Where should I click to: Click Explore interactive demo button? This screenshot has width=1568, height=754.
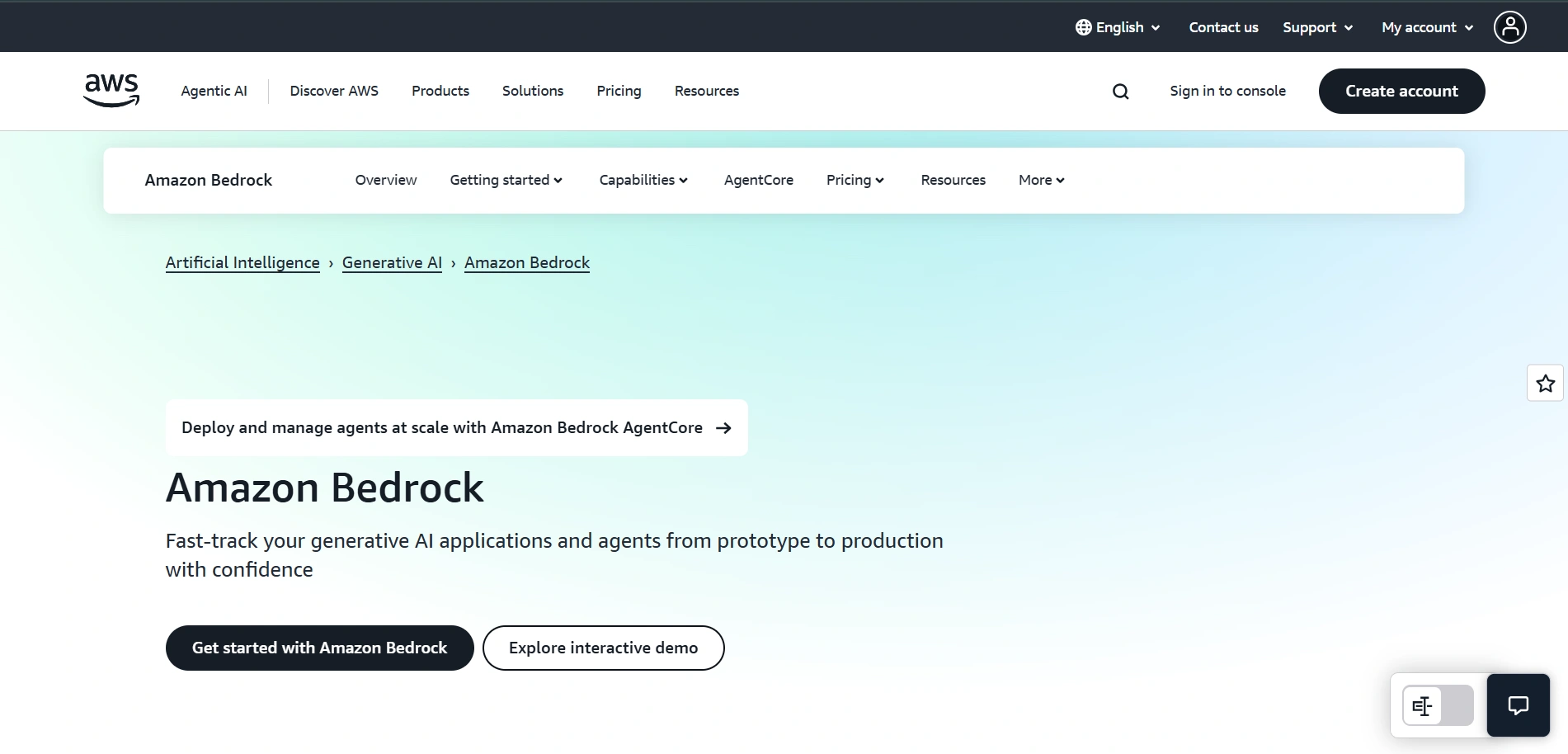coord(603,648)
